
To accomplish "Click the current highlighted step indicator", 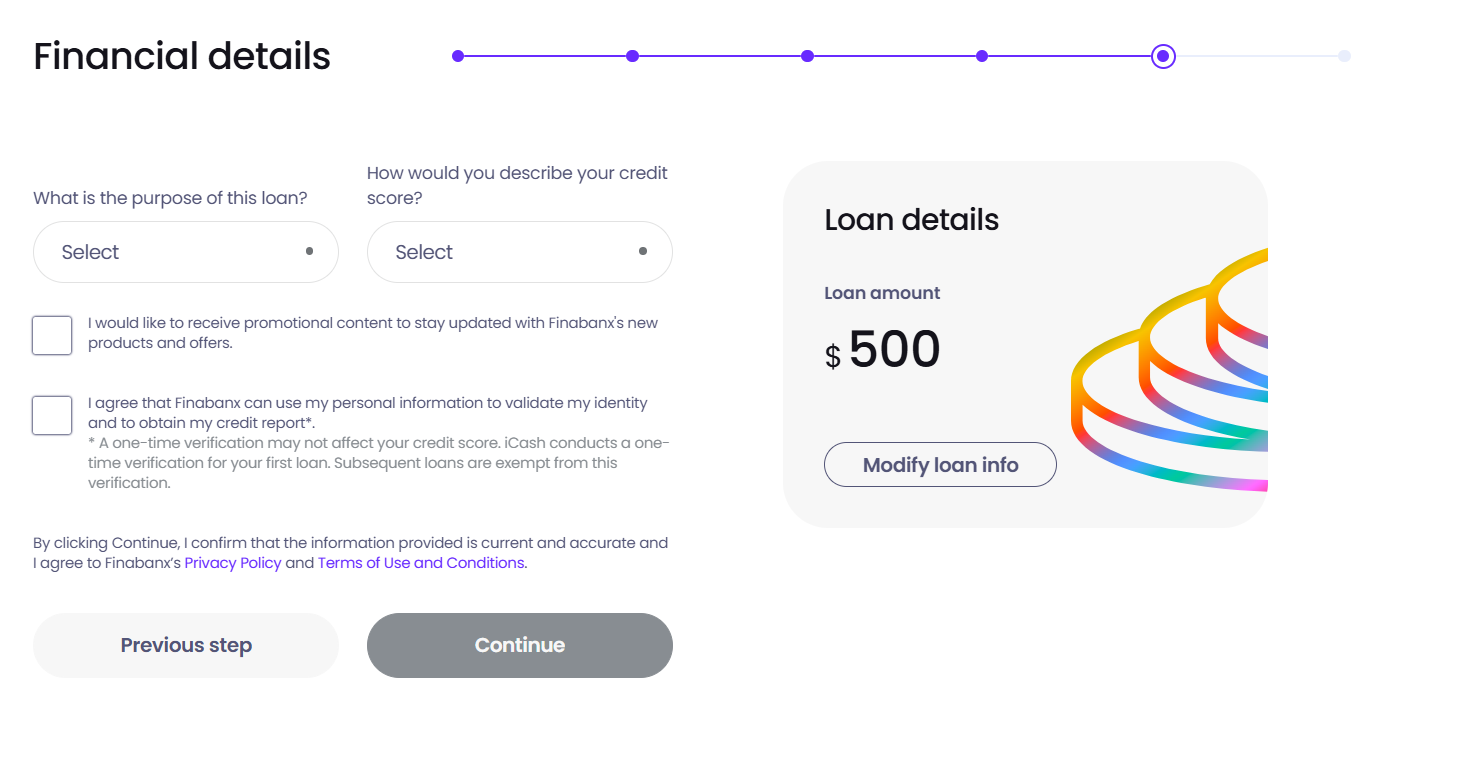I will [1163, 56].
